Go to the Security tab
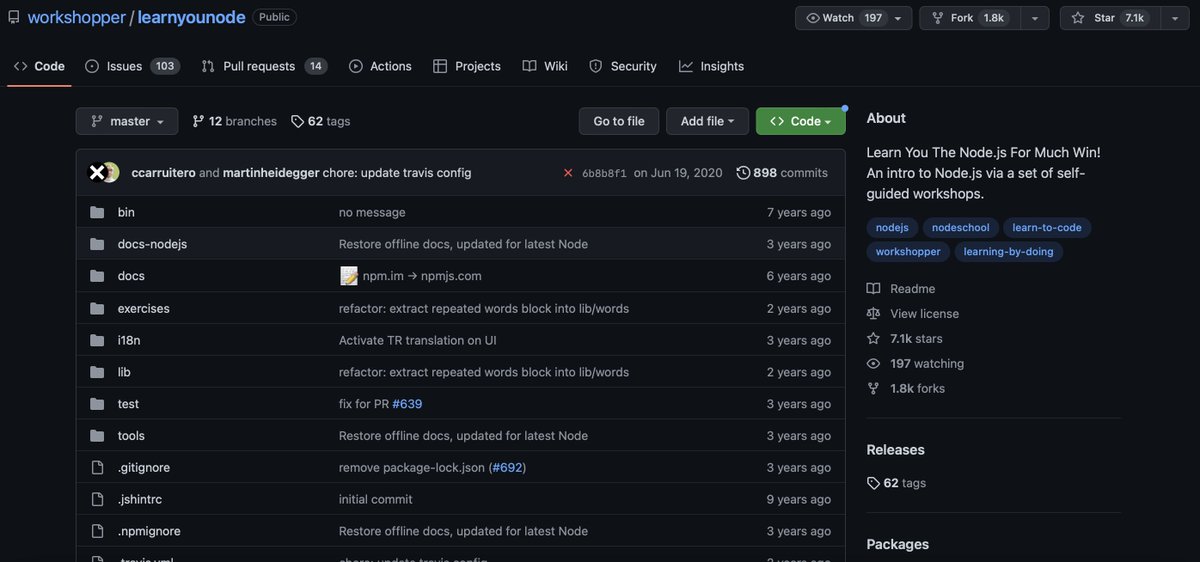Image resolution: width=1200 pixels, height=562 pixels. pyautogui.click(x=623, y=66)
